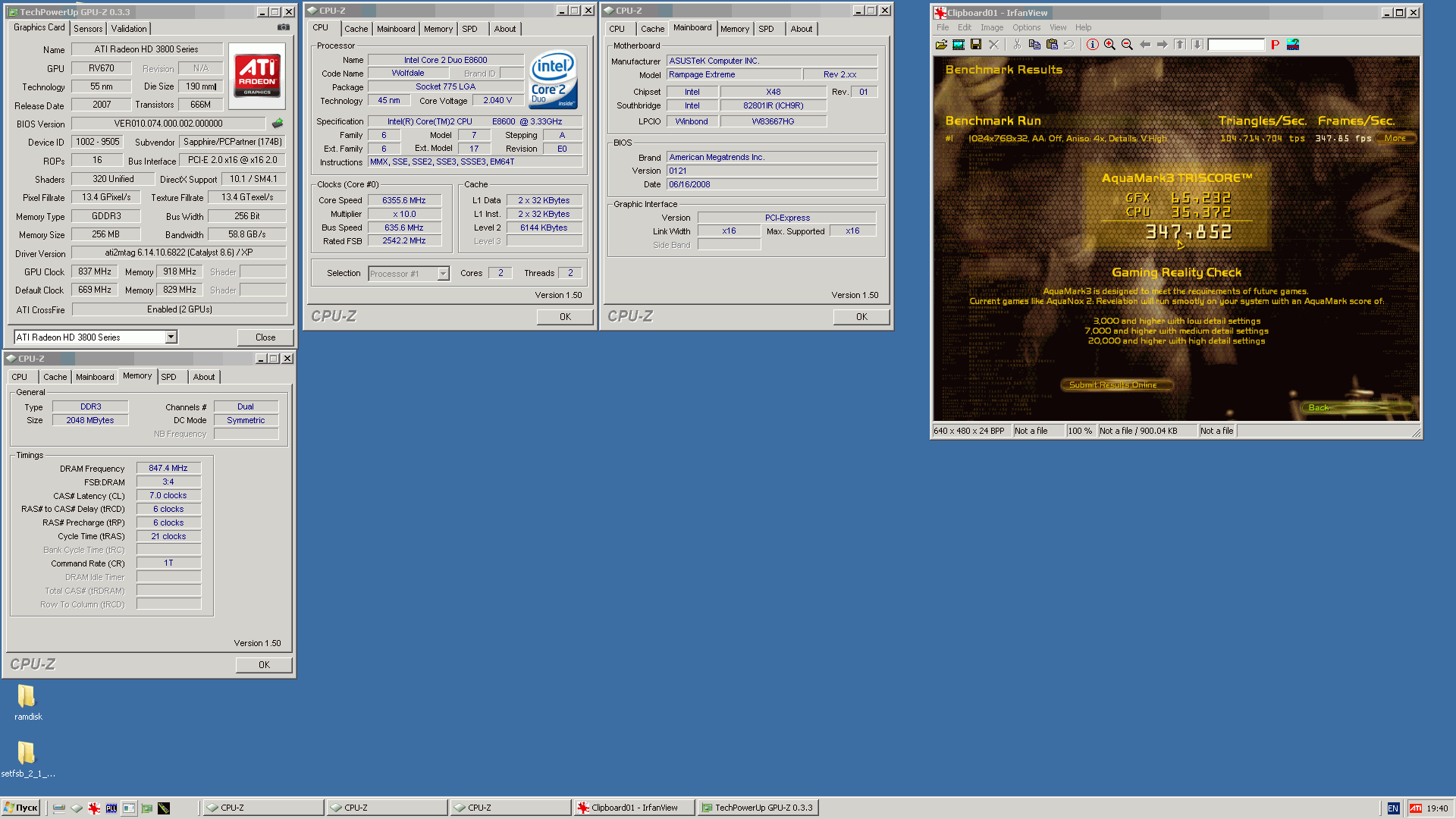Click the Cut scissors icon in IrfanView
The image size is (1456, 819).
[1017, 45]
